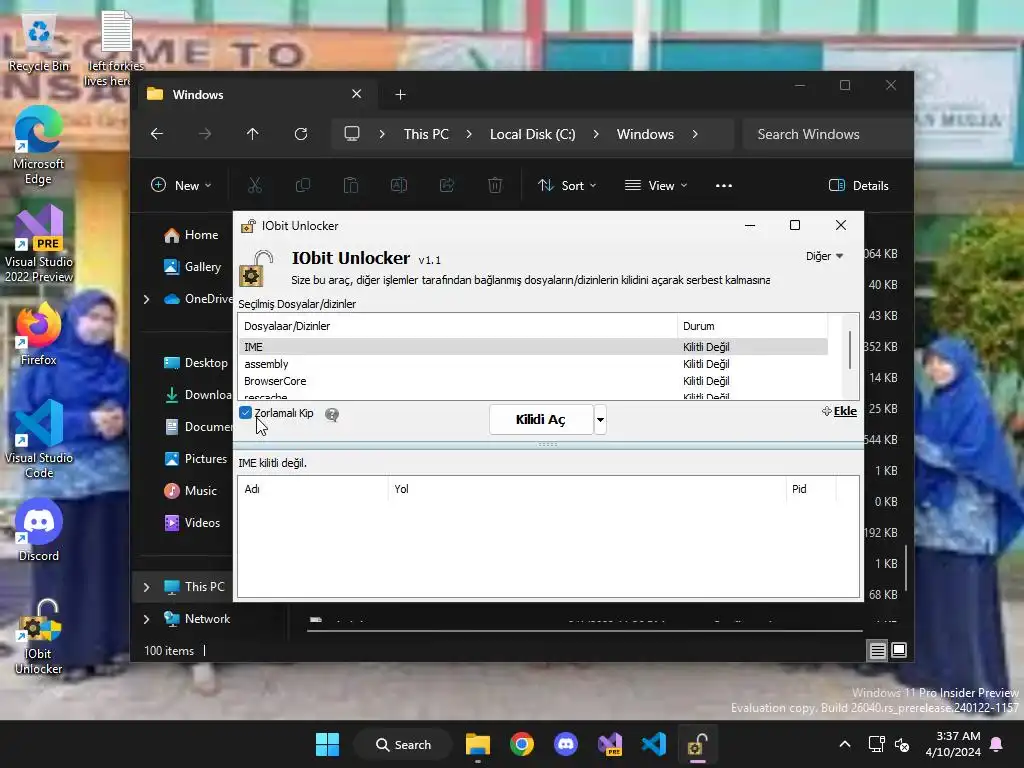The width and height of the screenshot is (1024, 768).
Task: Open Visual Studio Code desktop shortcut
Action: coord(39,440)
